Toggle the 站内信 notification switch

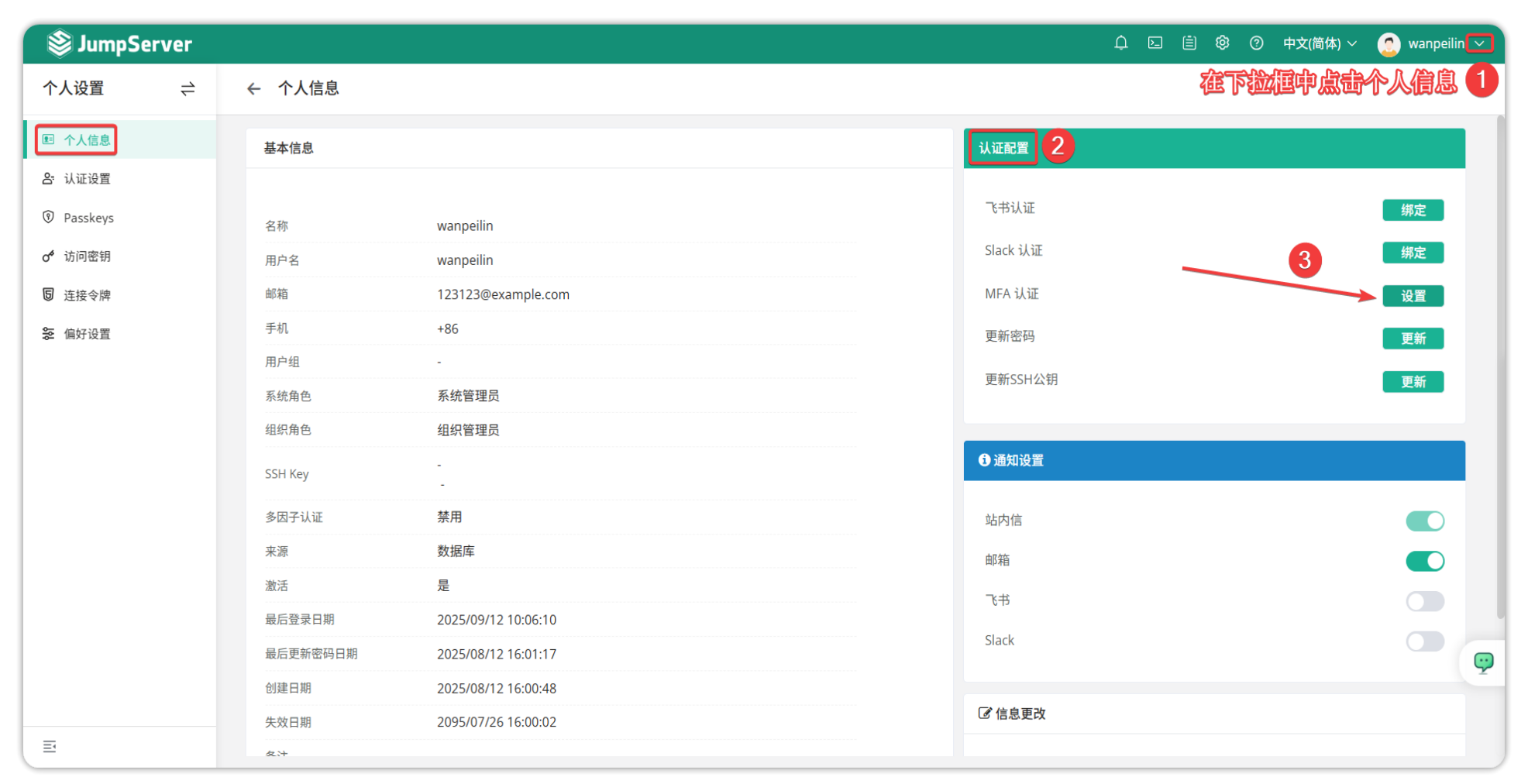pos(1424,521)
